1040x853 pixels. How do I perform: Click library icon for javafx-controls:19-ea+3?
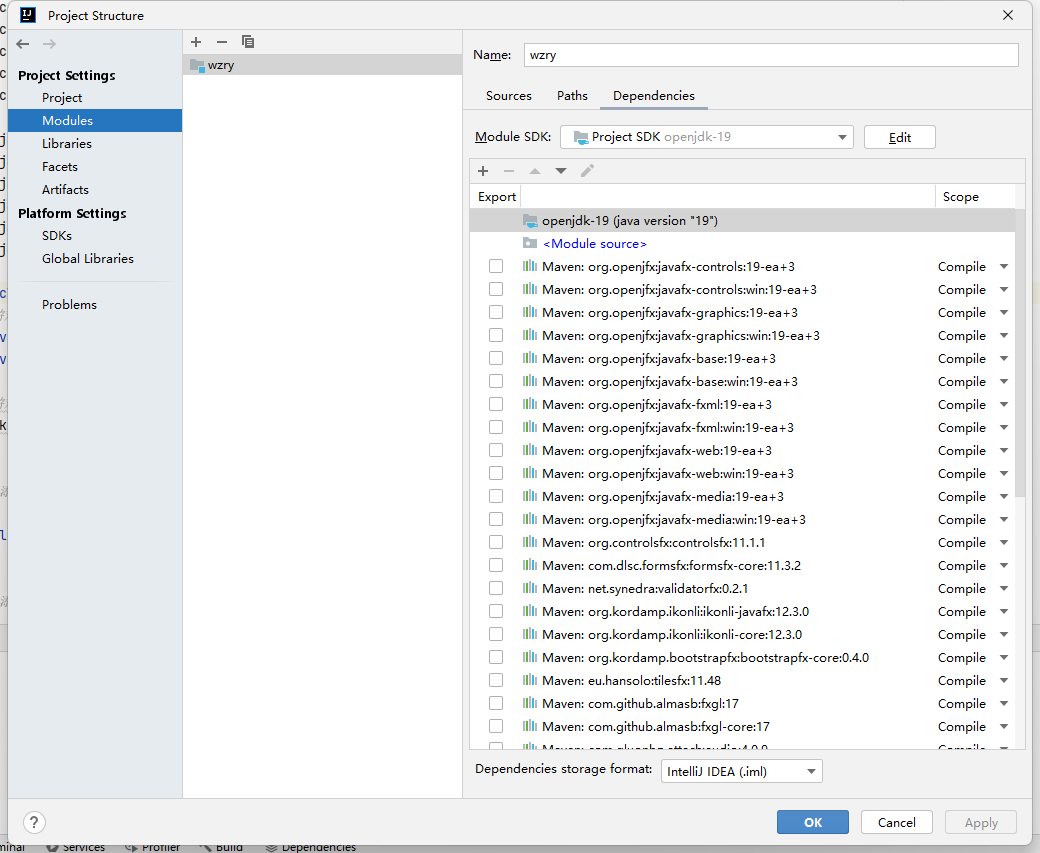(x=529, y=267)
